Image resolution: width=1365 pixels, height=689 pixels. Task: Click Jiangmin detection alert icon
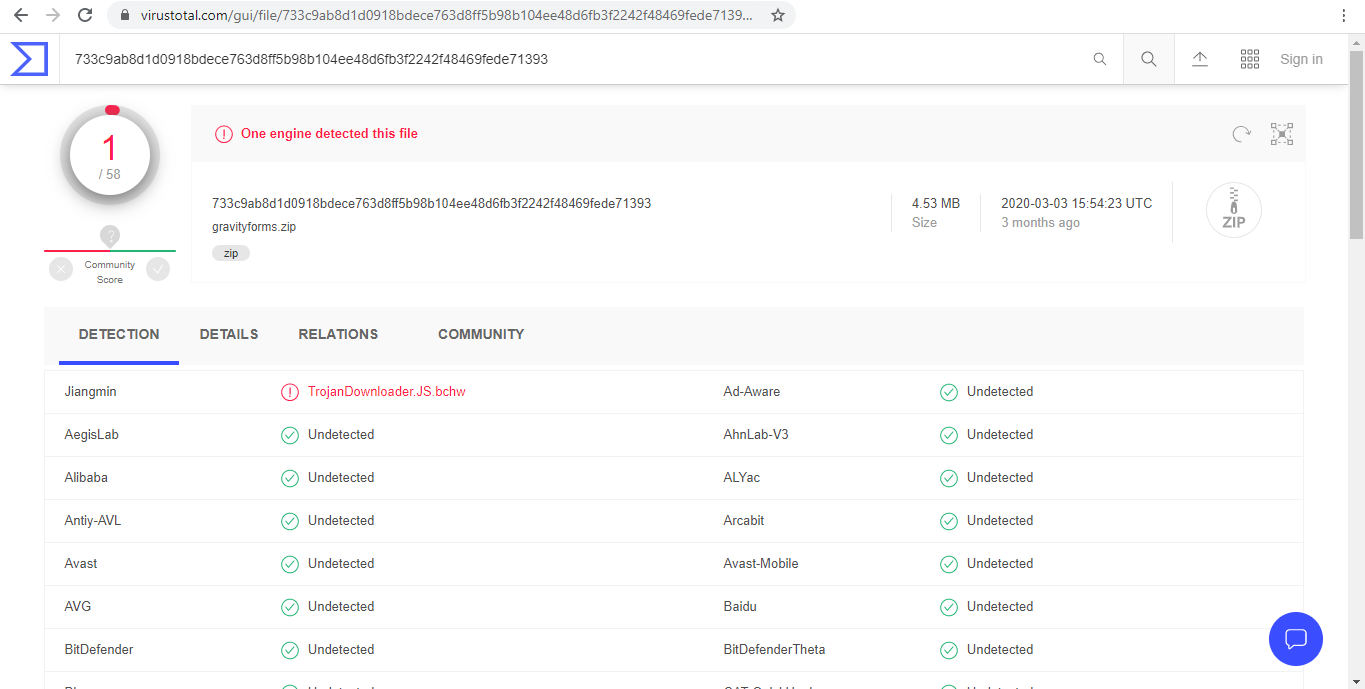click(290, 392)
